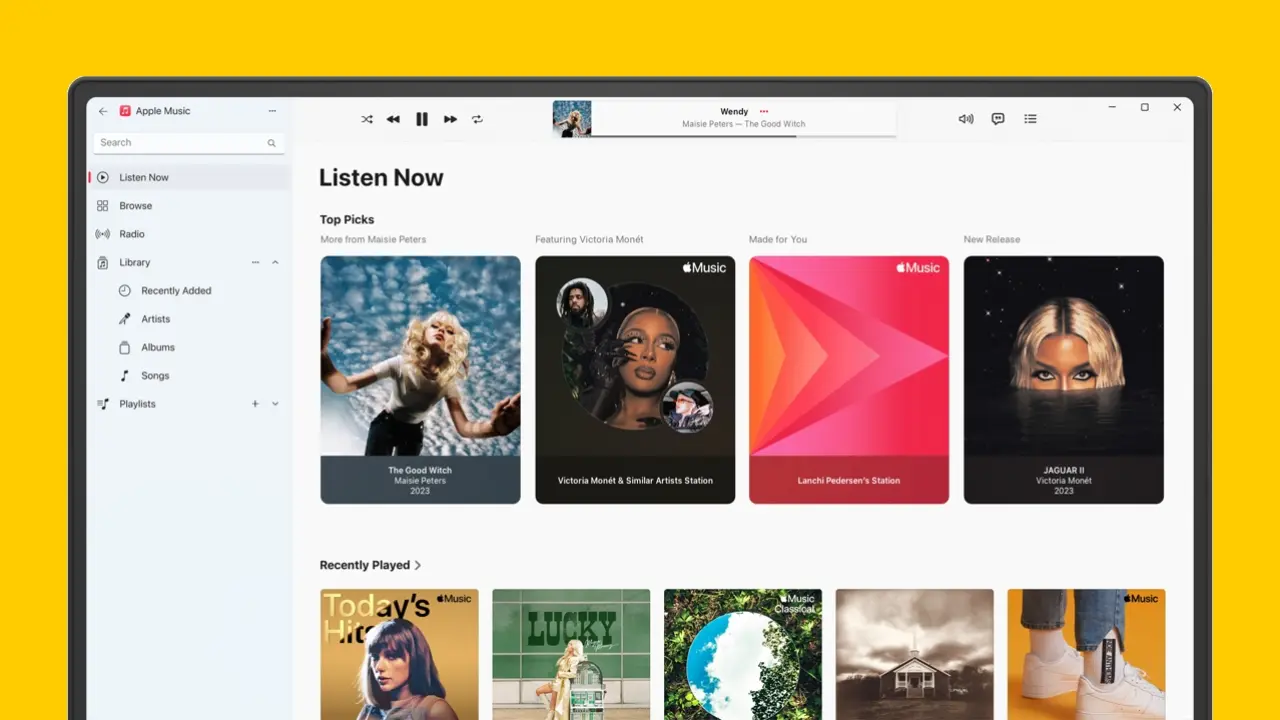Open The Good Witch album card
This screenshot has width=1280, height=720.
coord(420,379)
